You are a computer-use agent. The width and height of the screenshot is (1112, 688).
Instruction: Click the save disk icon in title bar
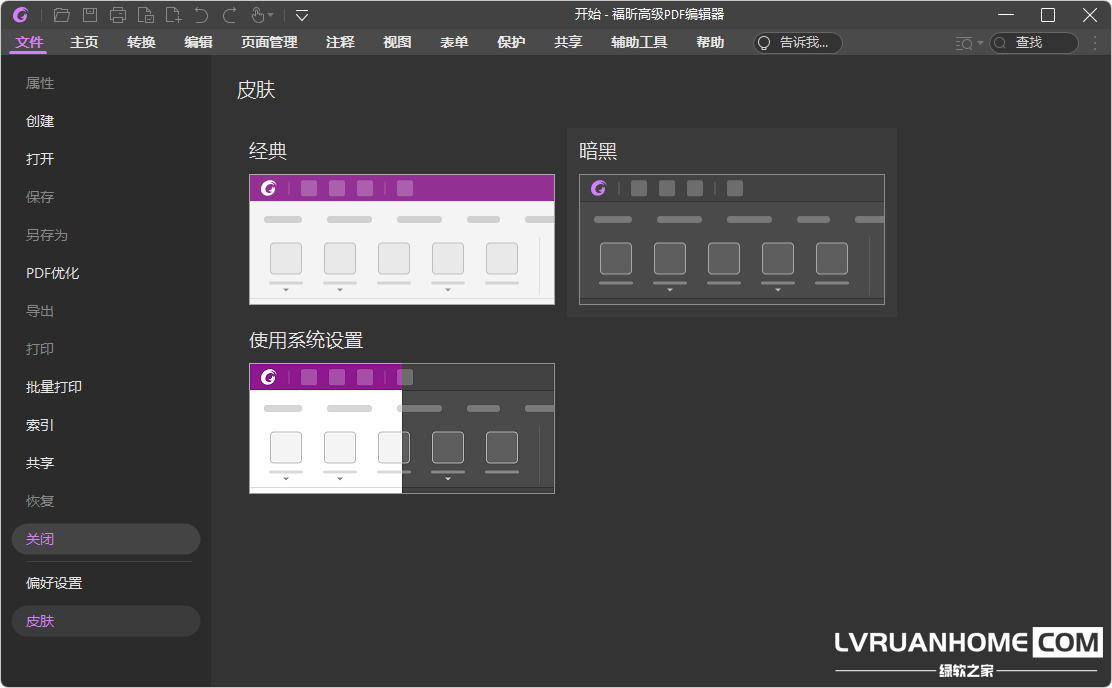coord(90,15)
